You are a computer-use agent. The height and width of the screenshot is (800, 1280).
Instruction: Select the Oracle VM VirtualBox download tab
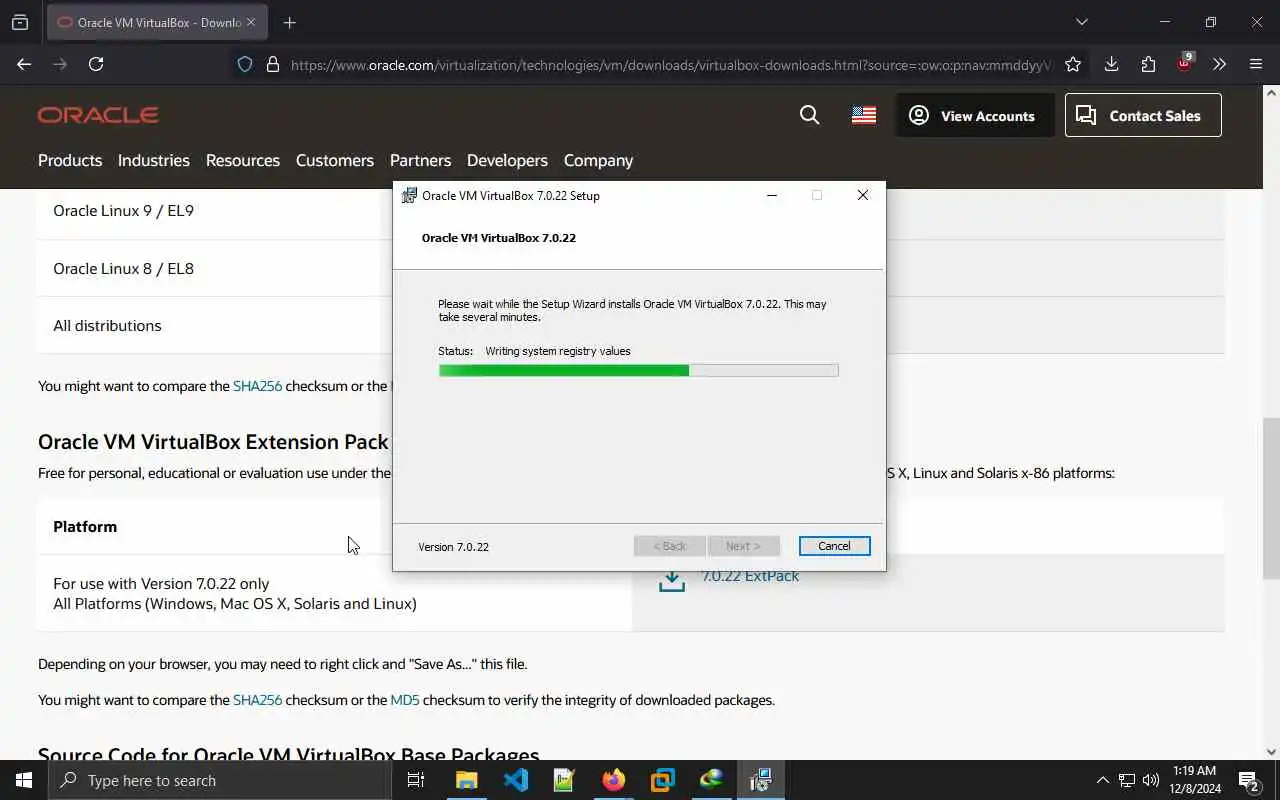tap(156, 22)
